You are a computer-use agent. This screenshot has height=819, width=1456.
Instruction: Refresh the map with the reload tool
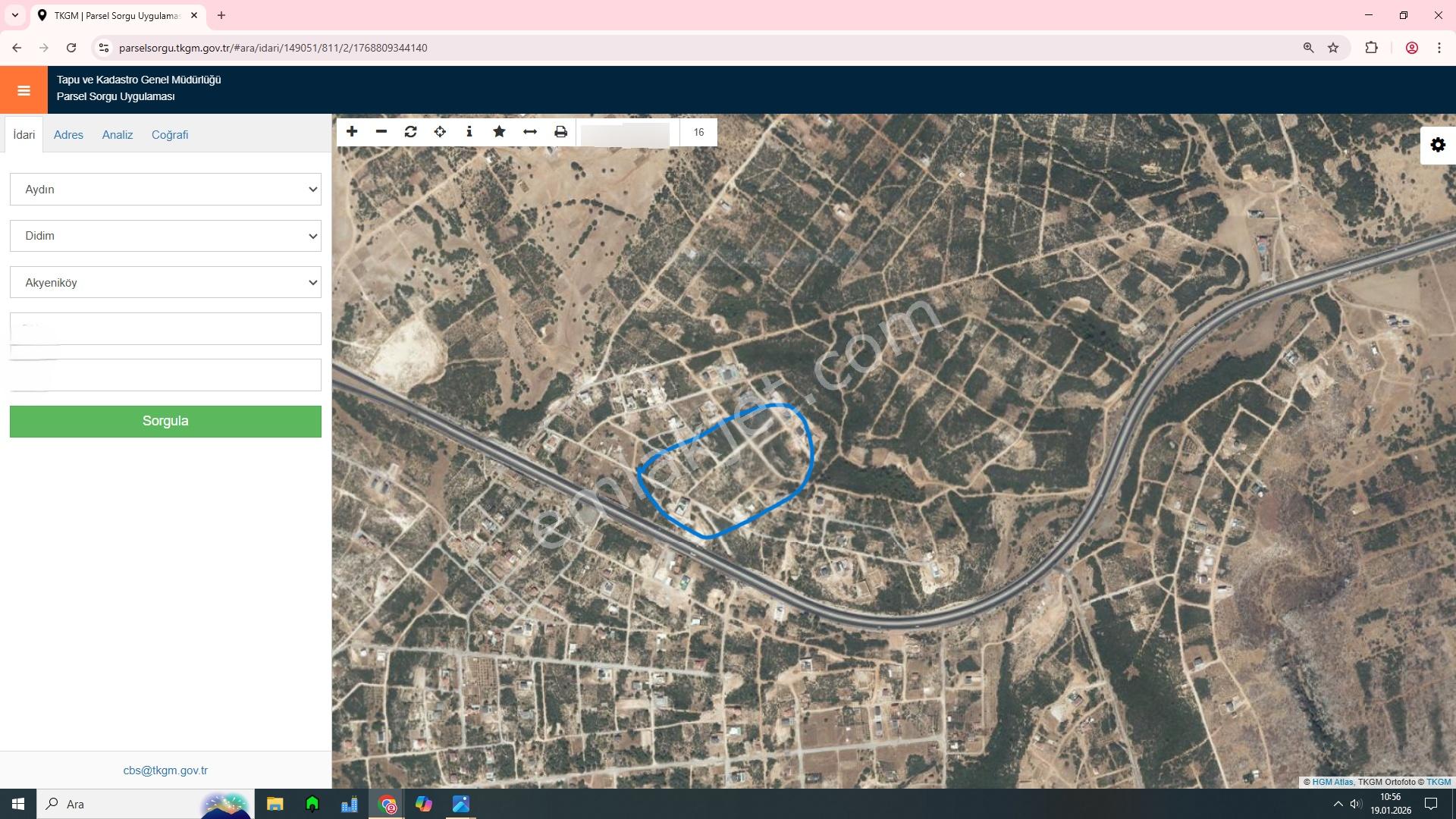pyautogui.click(x=411, y=132)
